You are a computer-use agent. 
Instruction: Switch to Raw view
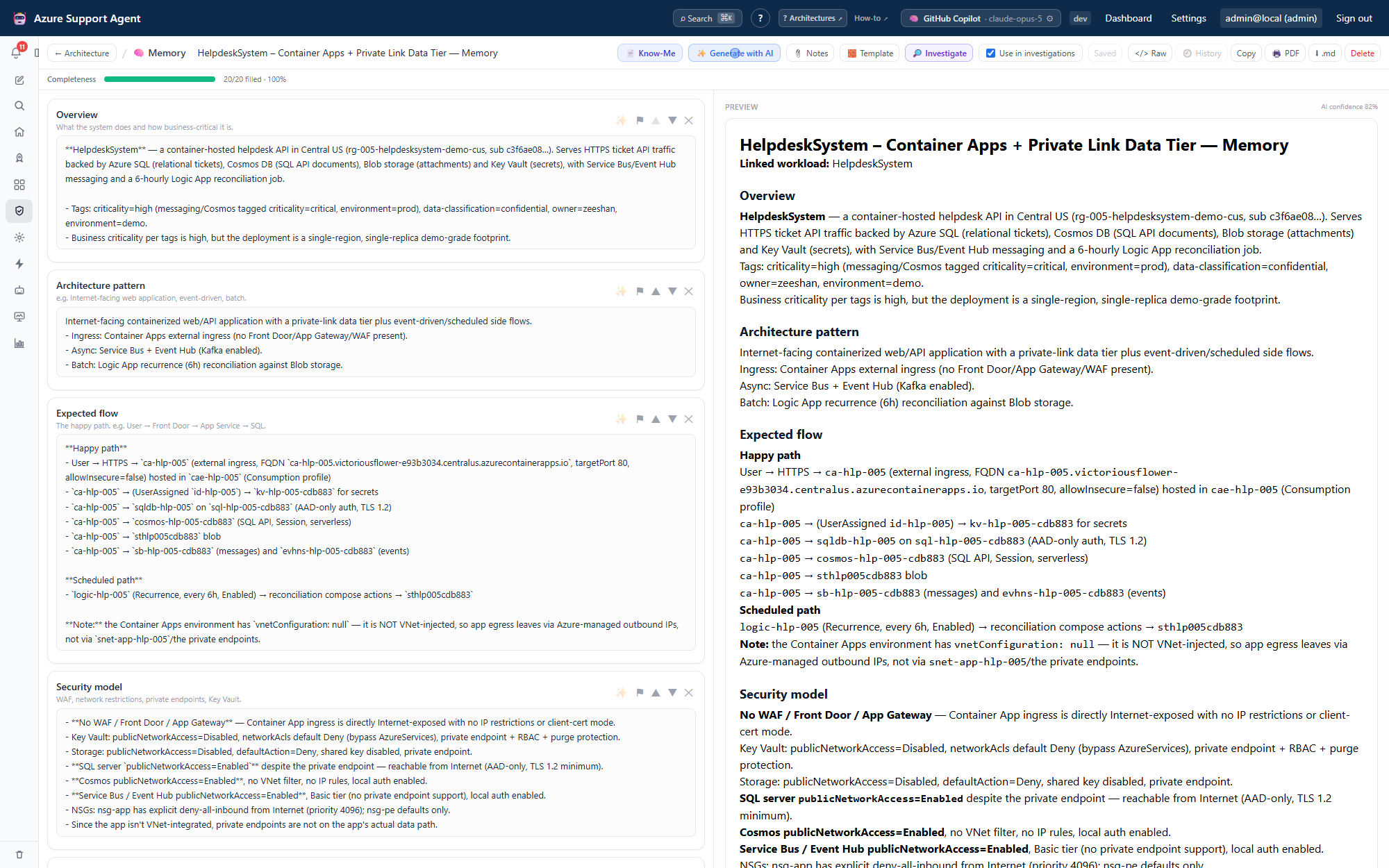coord(1150,53)
